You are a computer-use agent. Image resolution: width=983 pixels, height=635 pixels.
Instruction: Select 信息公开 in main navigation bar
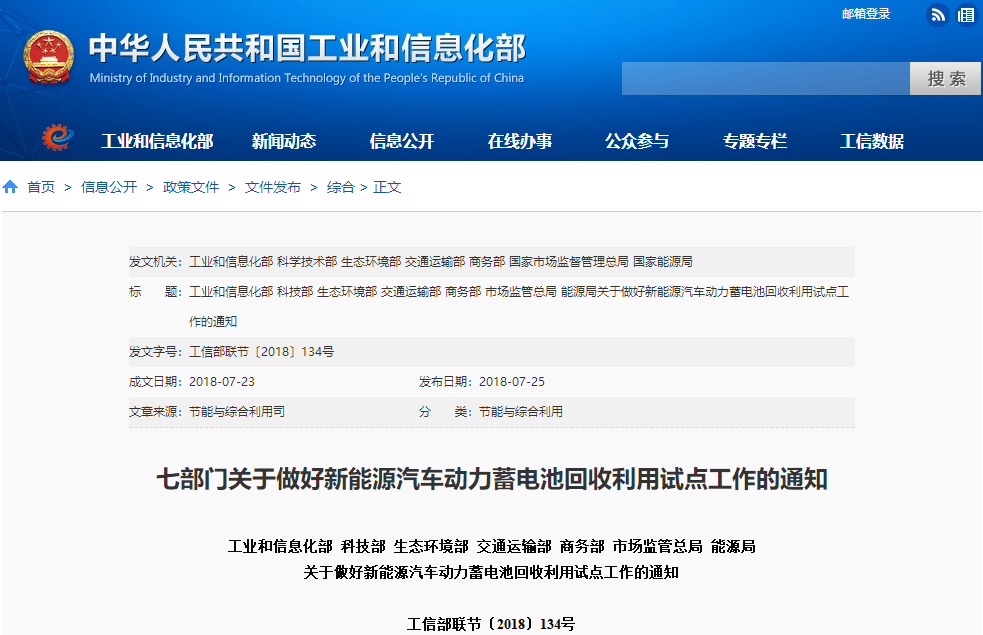(x=402, y=141)
